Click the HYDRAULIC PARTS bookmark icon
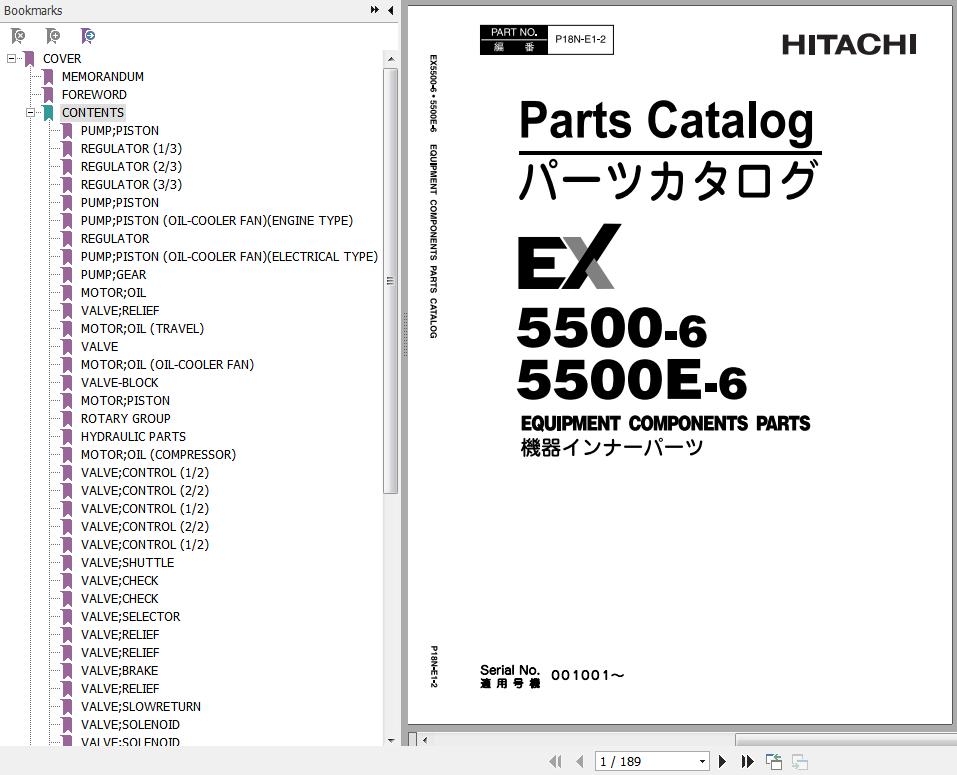Viewport: 957px width, 775px height. [67, 436]
